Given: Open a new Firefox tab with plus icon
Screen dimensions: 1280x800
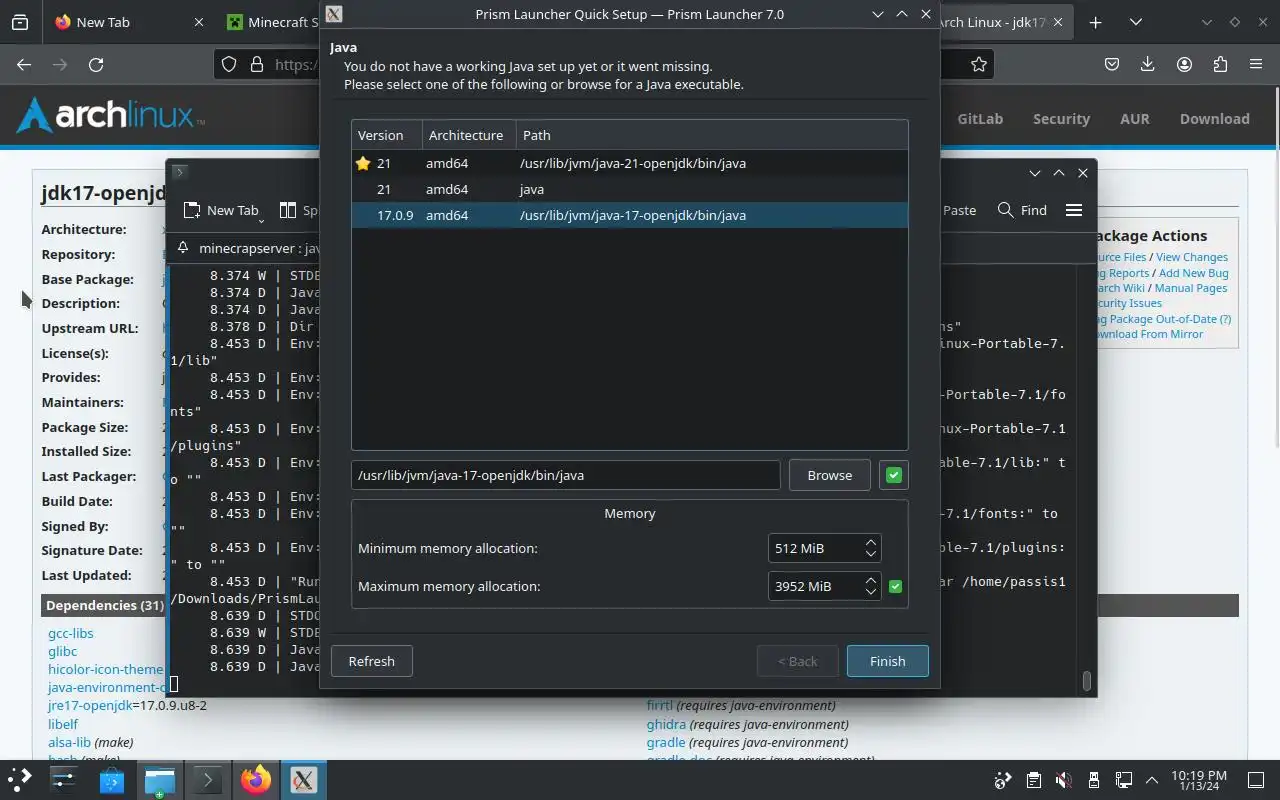Looking at the screenshot, I should click(x=1096, y=22).
